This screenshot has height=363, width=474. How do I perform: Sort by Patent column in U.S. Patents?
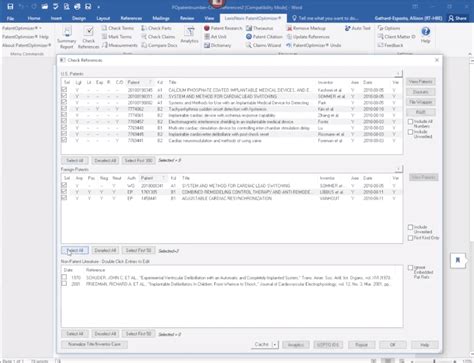(140, 82)
